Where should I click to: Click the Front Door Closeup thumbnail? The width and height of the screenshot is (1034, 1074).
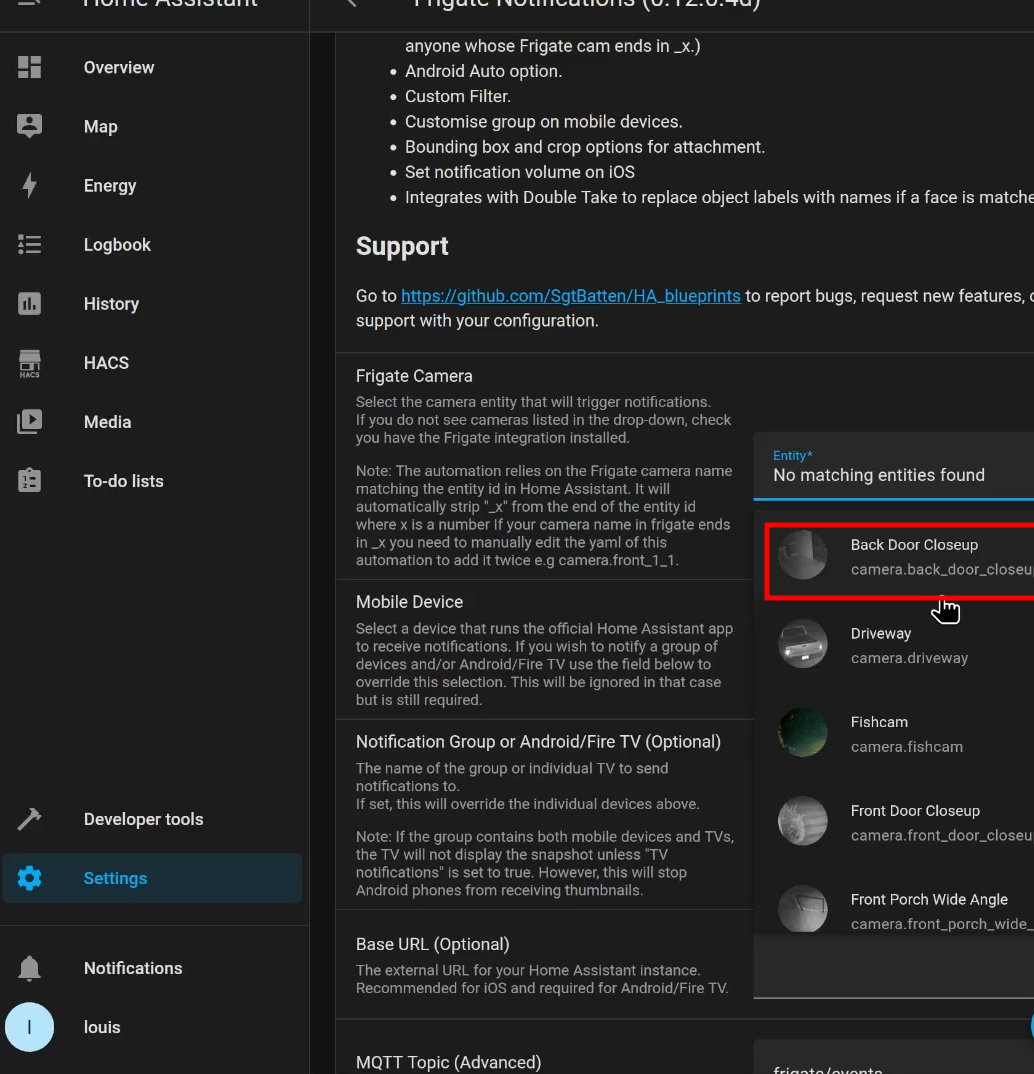[x=803, y=821]
